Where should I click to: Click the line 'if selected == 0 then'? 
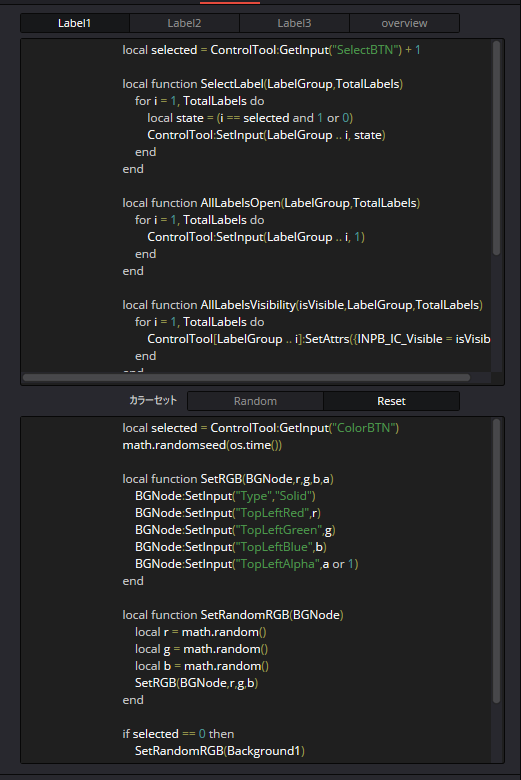pos(178,734)
